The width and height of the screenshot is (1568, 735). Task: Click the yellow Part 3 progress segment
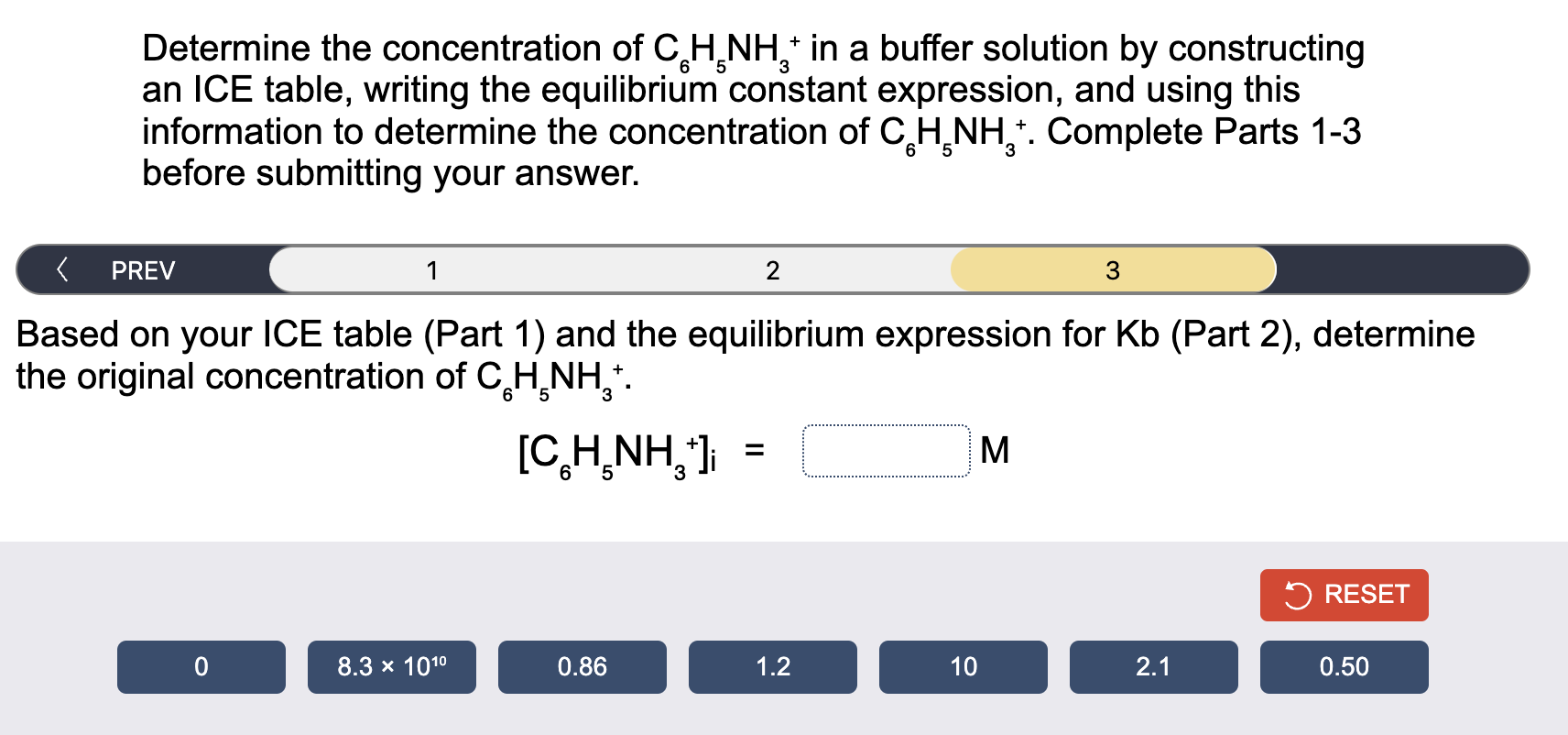[x=1111, y=269]
